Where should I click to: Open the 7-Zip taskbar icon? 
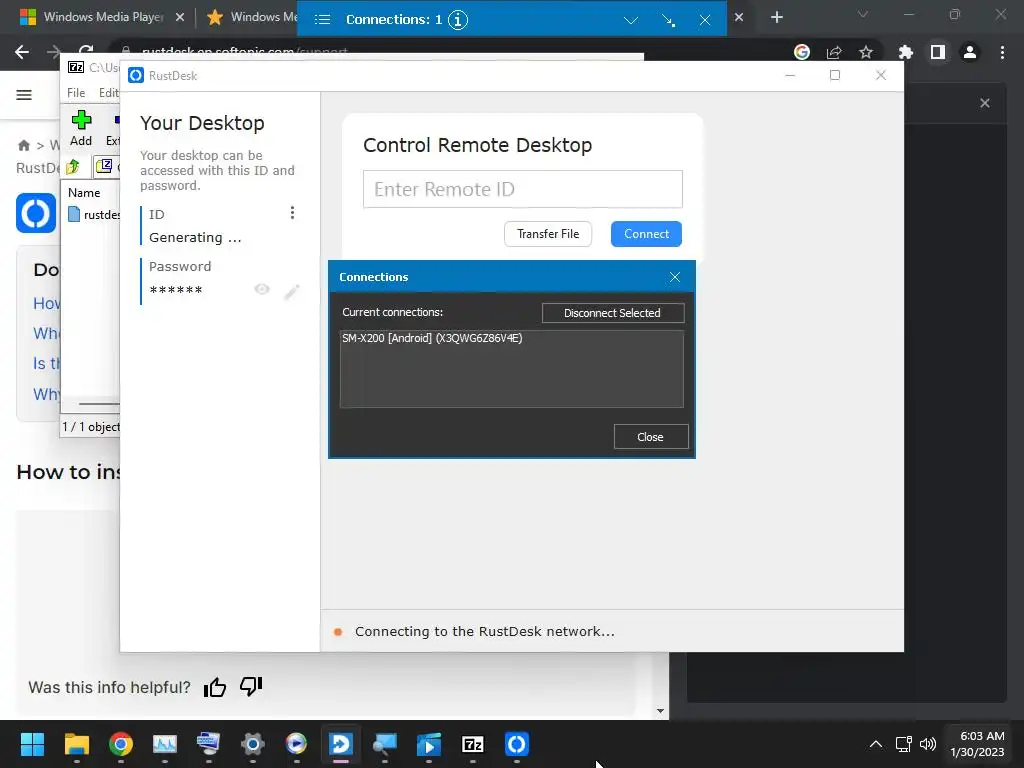pyautogui.click(x=473, y=744)
